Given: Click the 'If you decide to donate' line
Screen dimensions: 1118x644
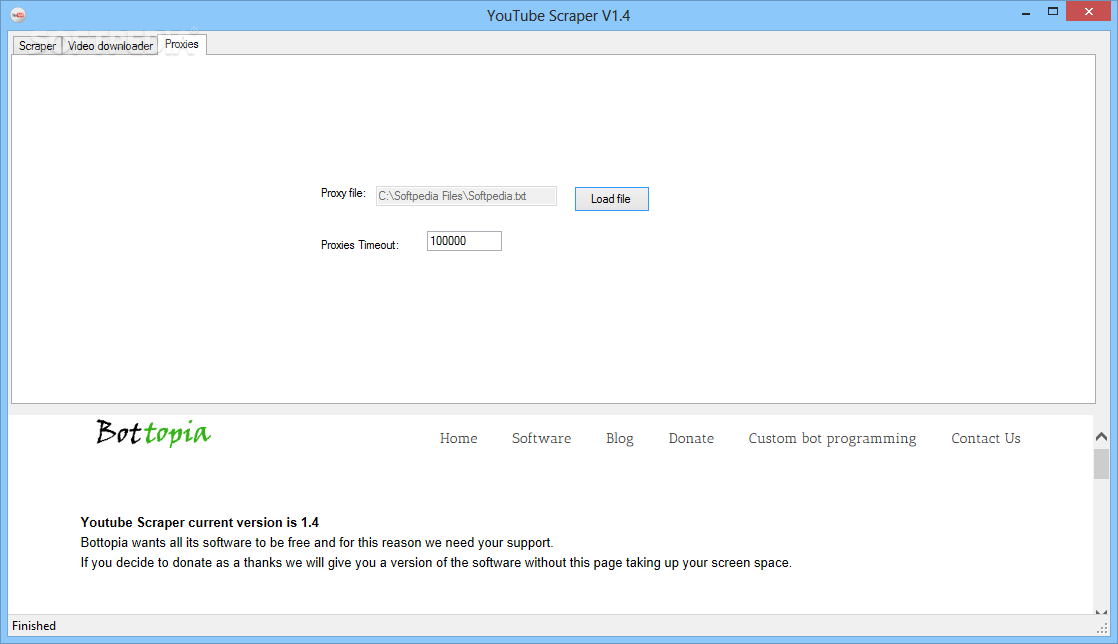Looking at the screenshot, I should (x=436, y=562).
